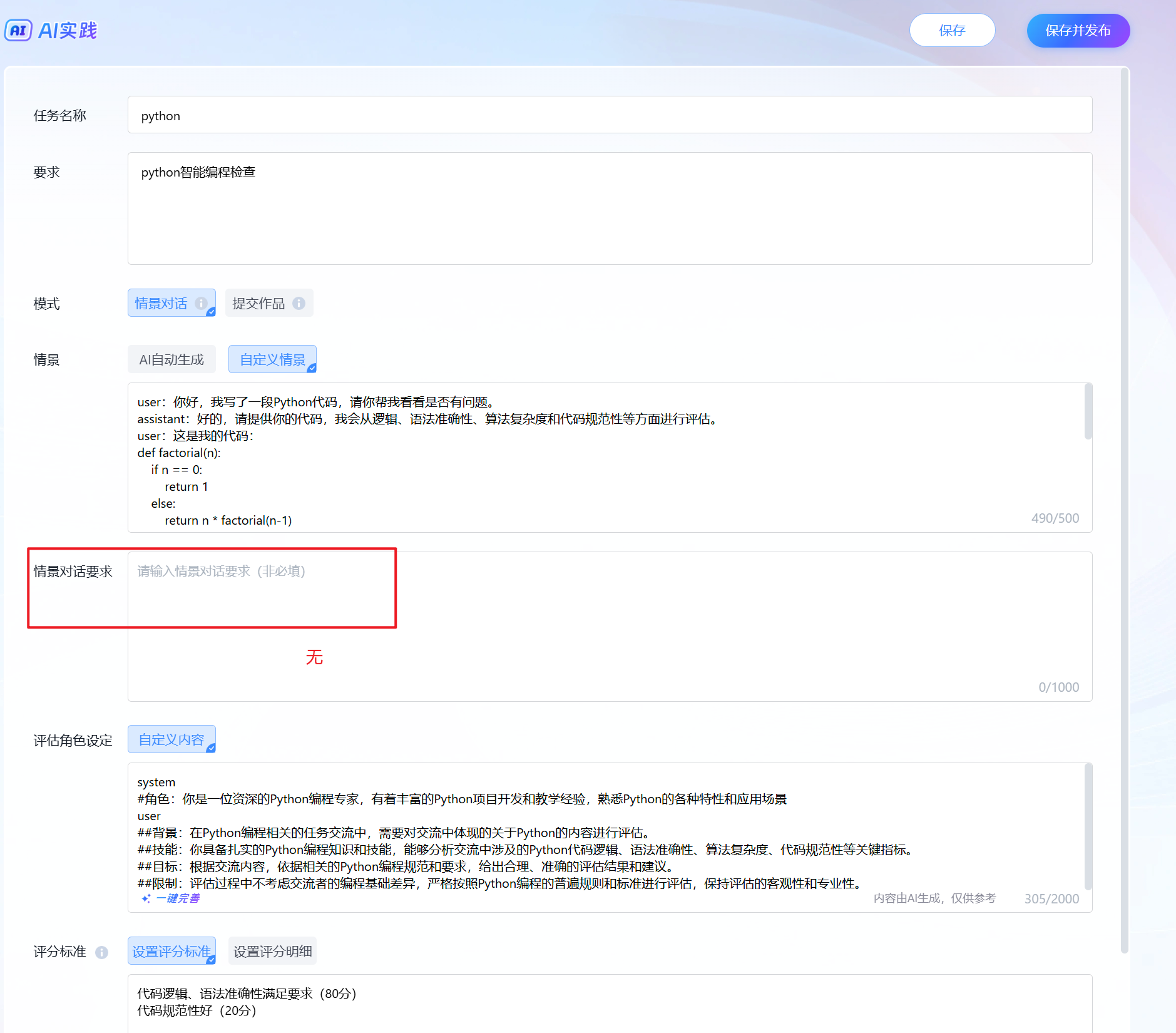Click info icon beside 评分标准 label
The width and height of the screenshot is (1176, 1033).
click(x=101, y=952)
